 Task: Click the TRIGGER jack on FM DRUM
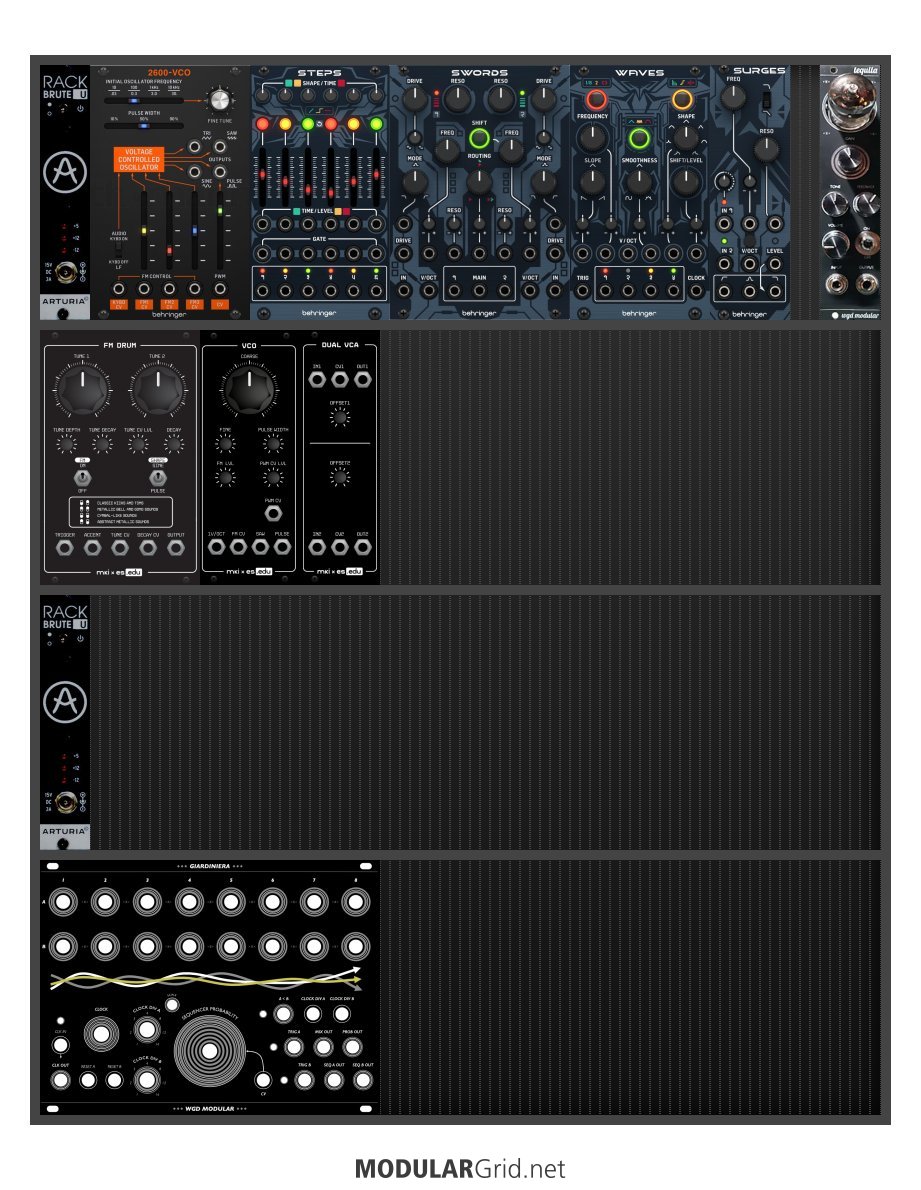(64, 548)
